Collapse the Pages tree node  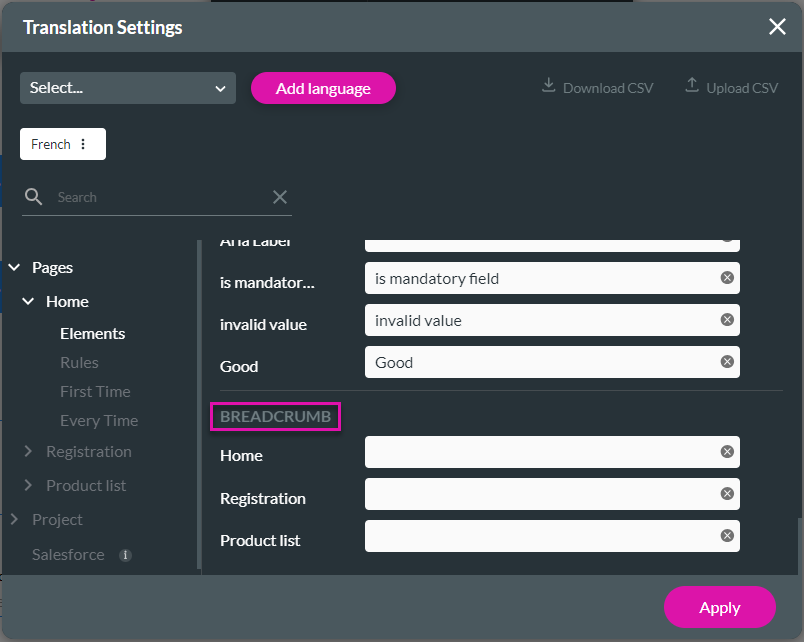[14, 267]
